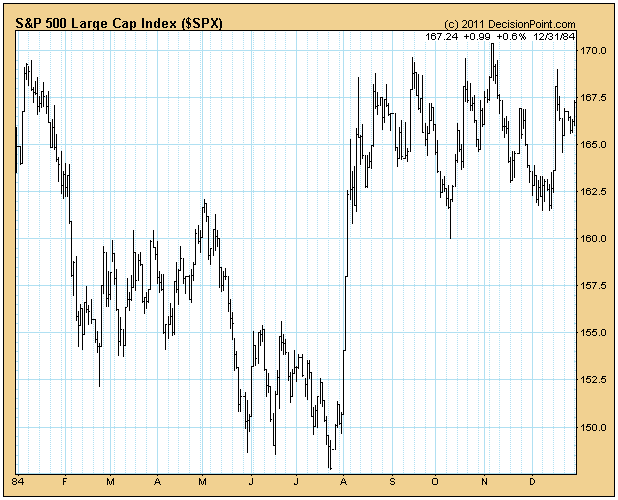Click the S&P 500 Large Cap Index title

tap(119, 24)
